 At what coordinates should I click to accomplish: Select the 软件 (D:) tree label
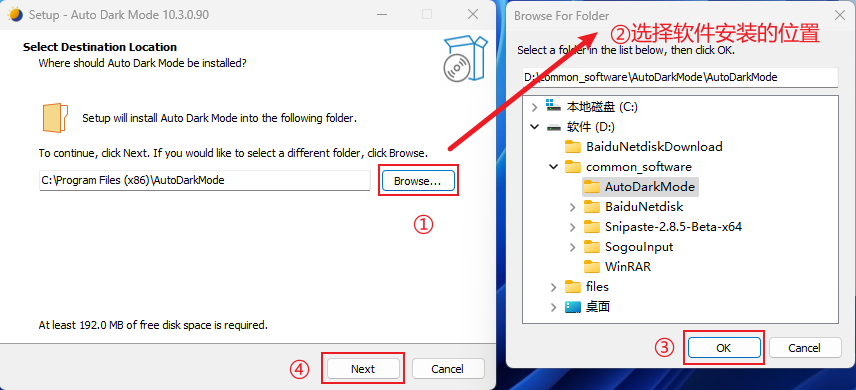(591, 127)
